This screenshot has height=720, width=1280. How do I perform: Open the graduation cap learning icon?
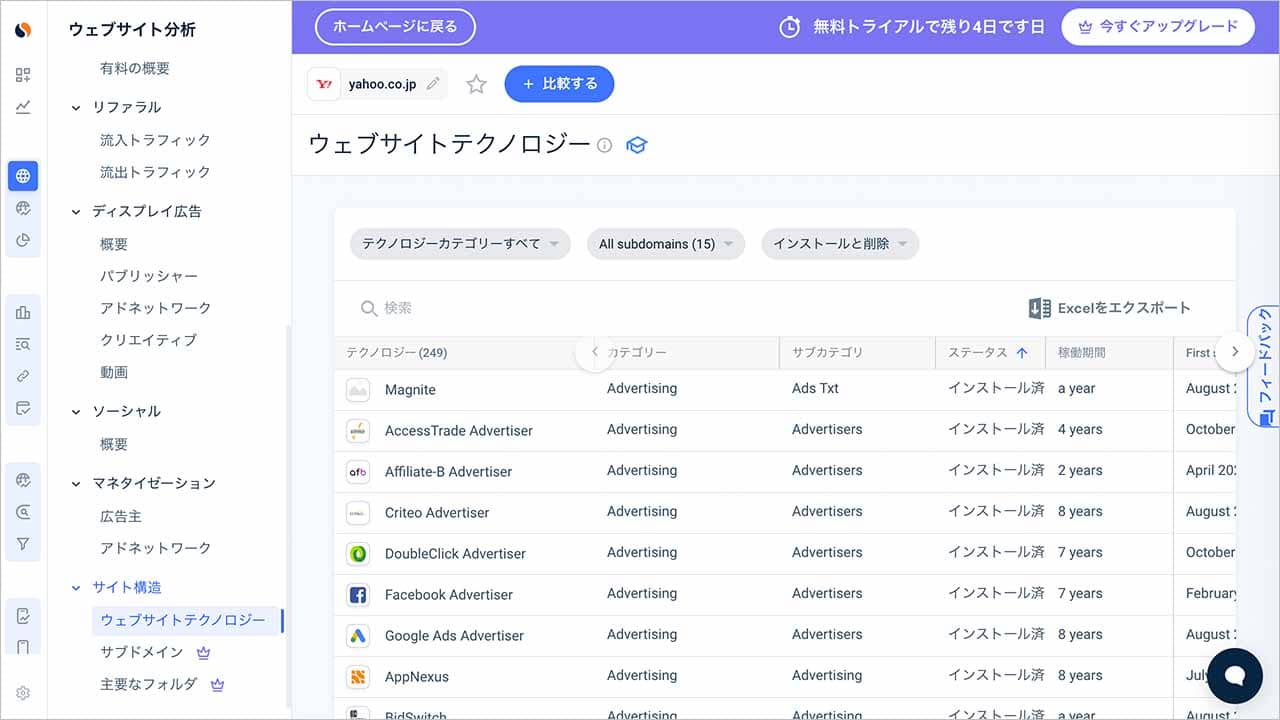pos(636,145)
